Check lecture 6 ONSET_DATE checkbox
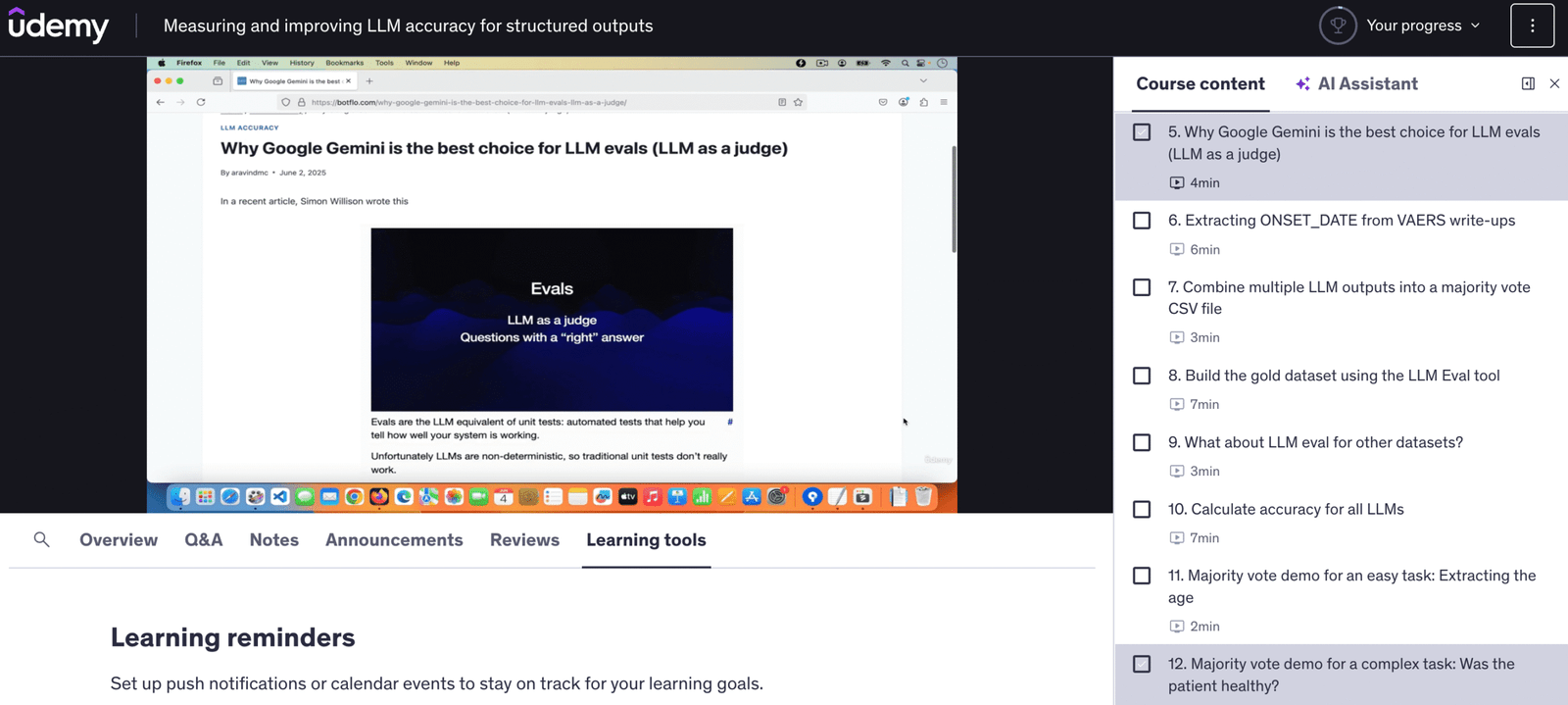 coord(1142,221)
